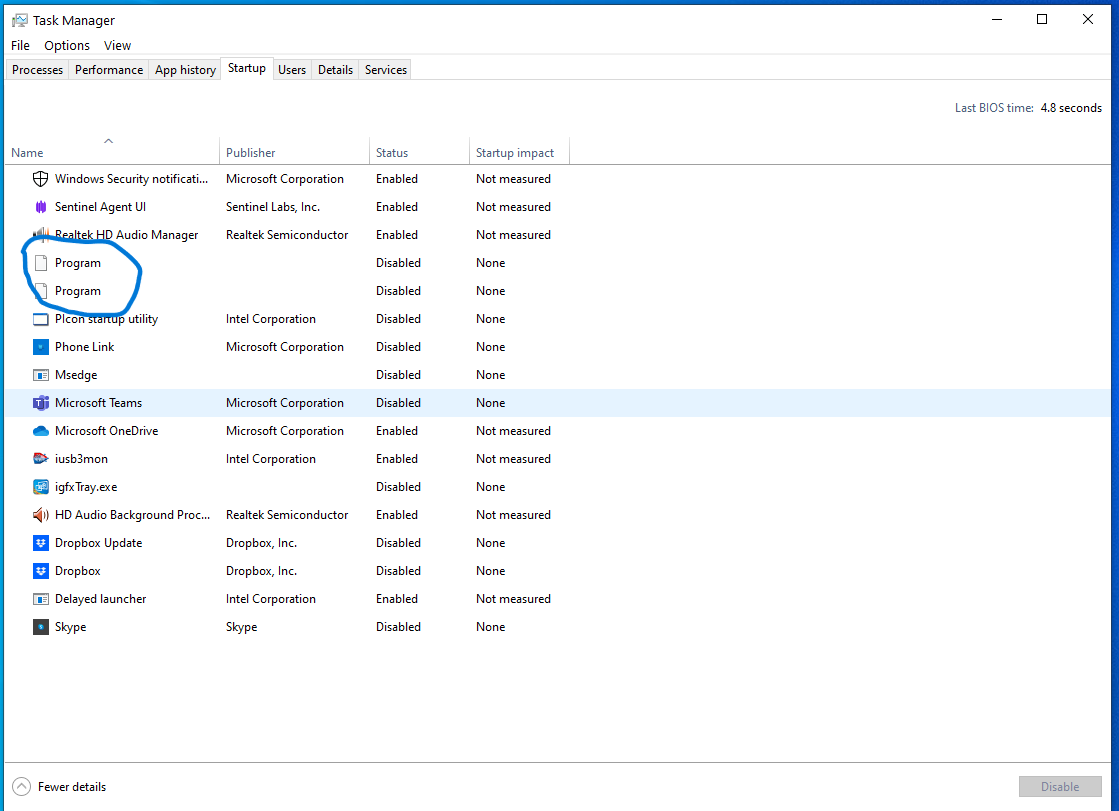Select the Dropbox Update entry name
Screen dimensions: 1119x811
pyautogui.click(x=98, y=543)
